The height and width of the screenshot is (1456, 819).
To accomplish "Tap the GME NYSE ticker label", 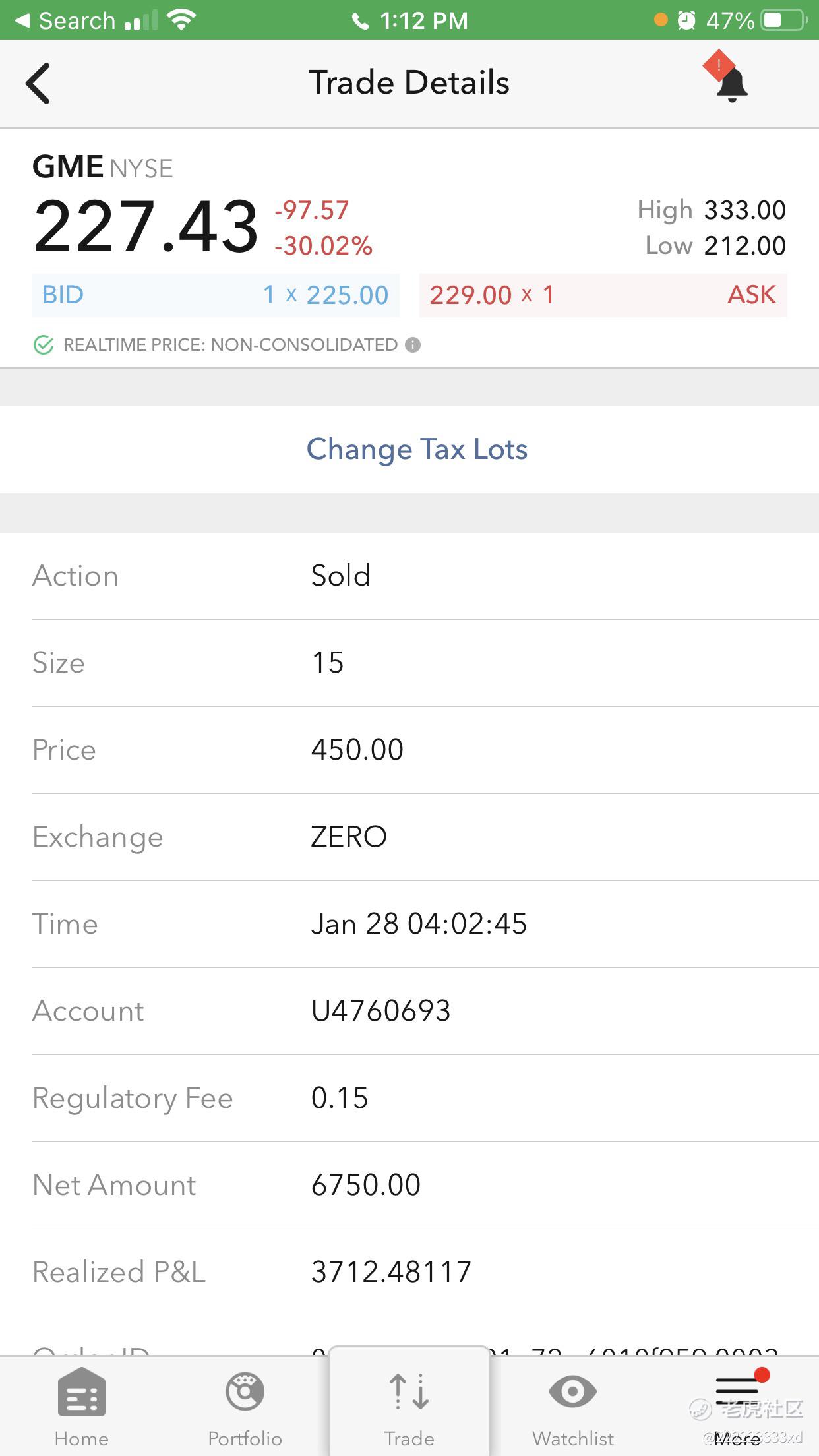I will pos(103,167).
